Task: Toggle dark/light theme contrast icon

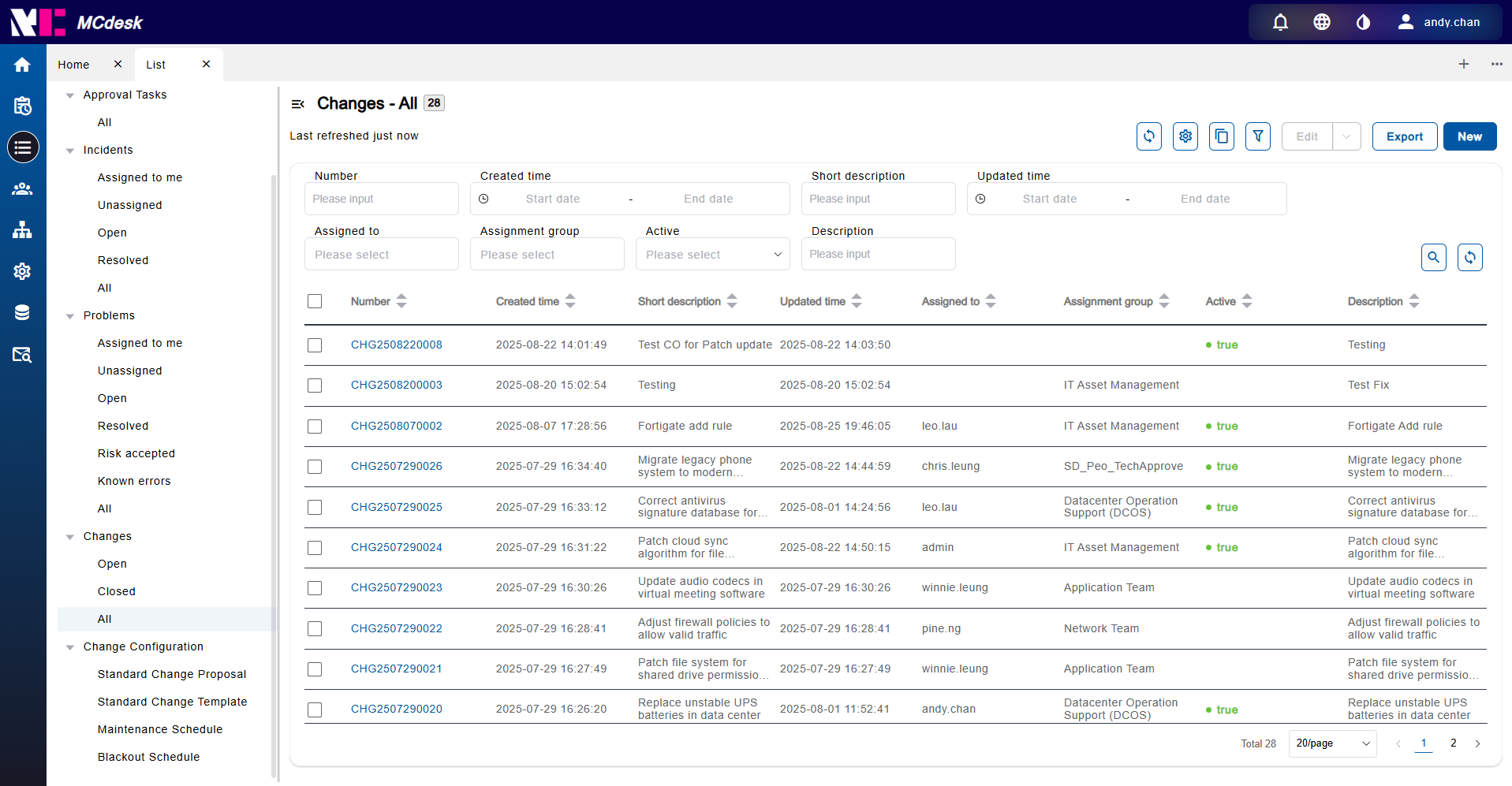Action: pos(1363,22)
